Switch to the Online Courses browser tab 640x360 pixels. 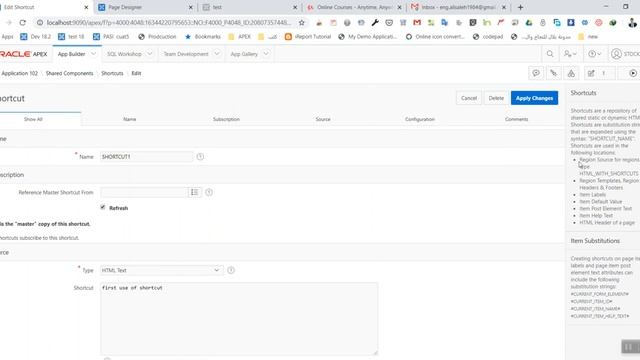(354, 7)
